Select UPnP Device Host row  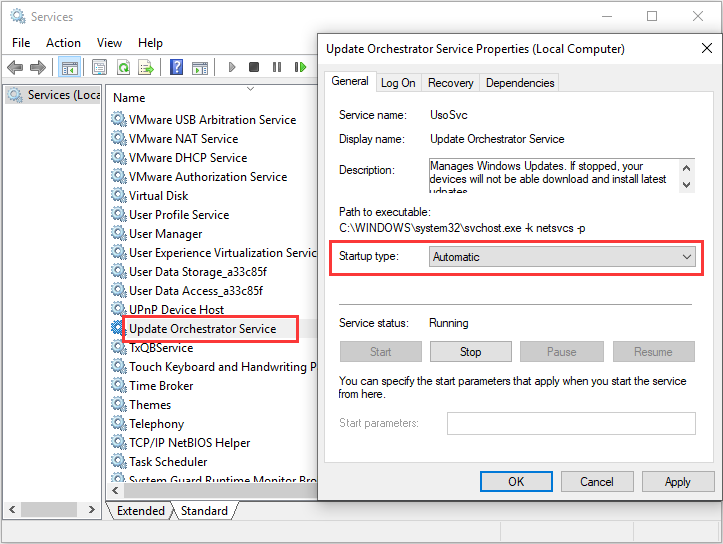point(177,309)
